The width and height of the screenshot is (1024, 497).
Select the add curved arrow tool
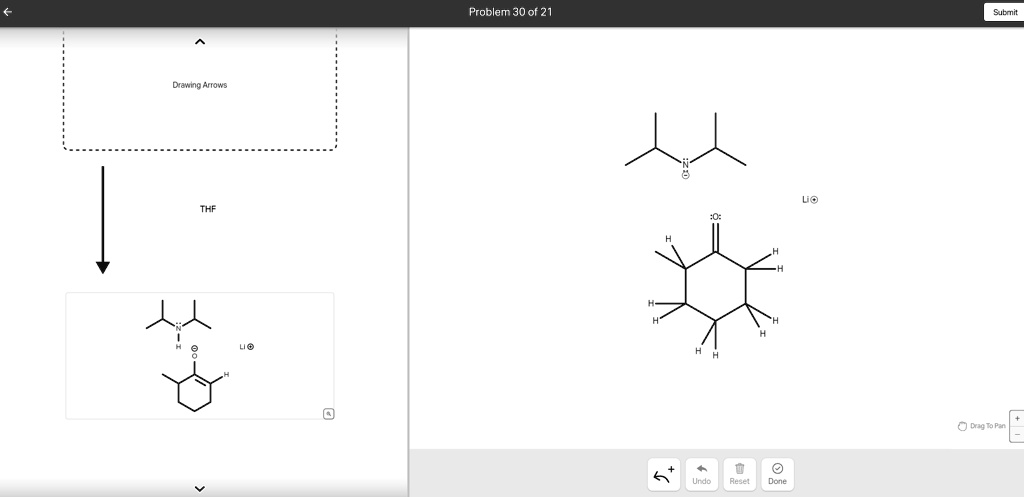pyautogui.click(x=665, y=475)
